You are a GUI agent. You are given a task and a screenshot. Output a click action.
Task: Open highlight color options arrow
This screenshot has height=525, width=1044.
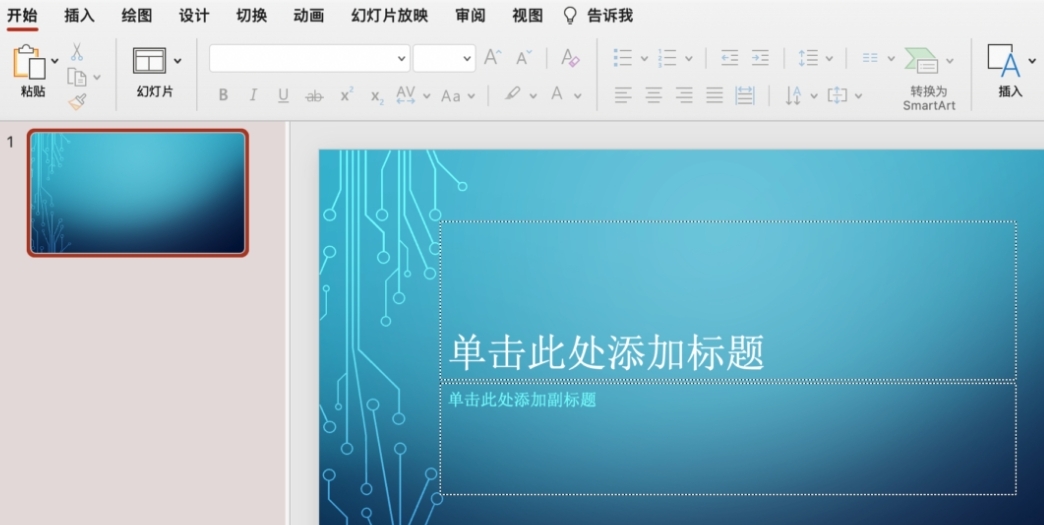(533, 96)
